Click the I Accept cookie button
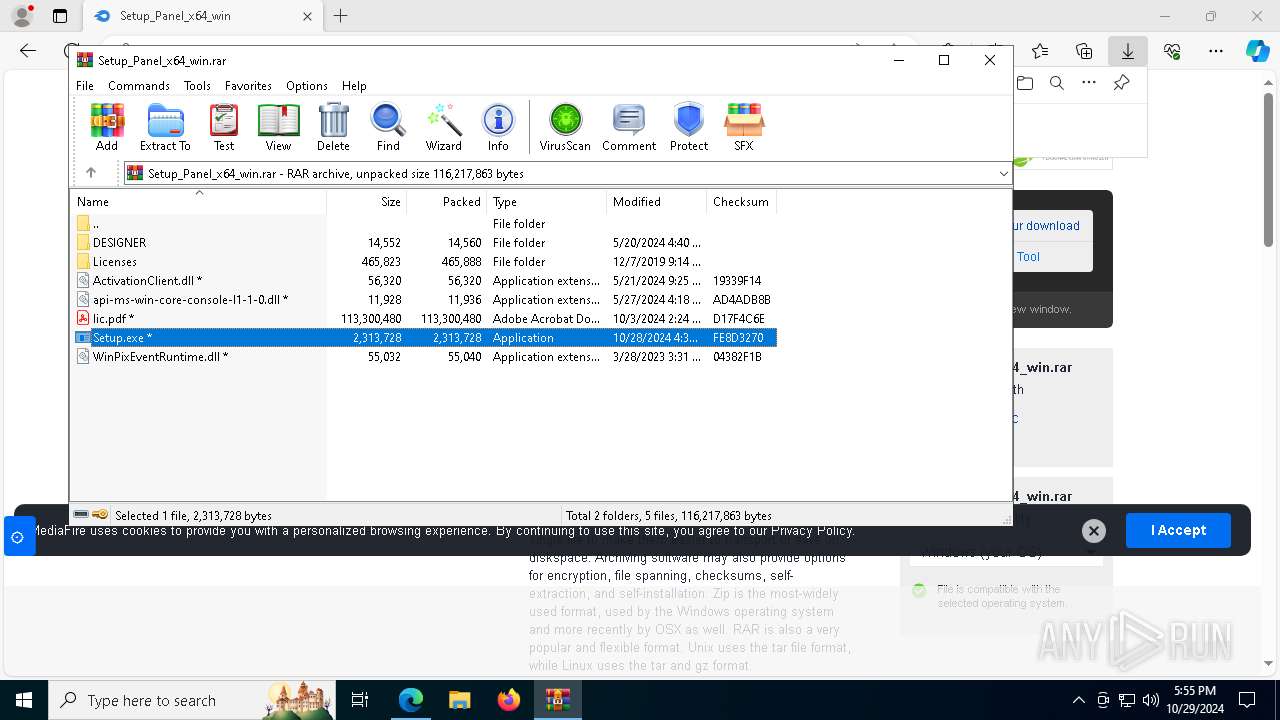Image resolution: width=1280 pixels, height=720 pixels. (x=1178, y=530)
